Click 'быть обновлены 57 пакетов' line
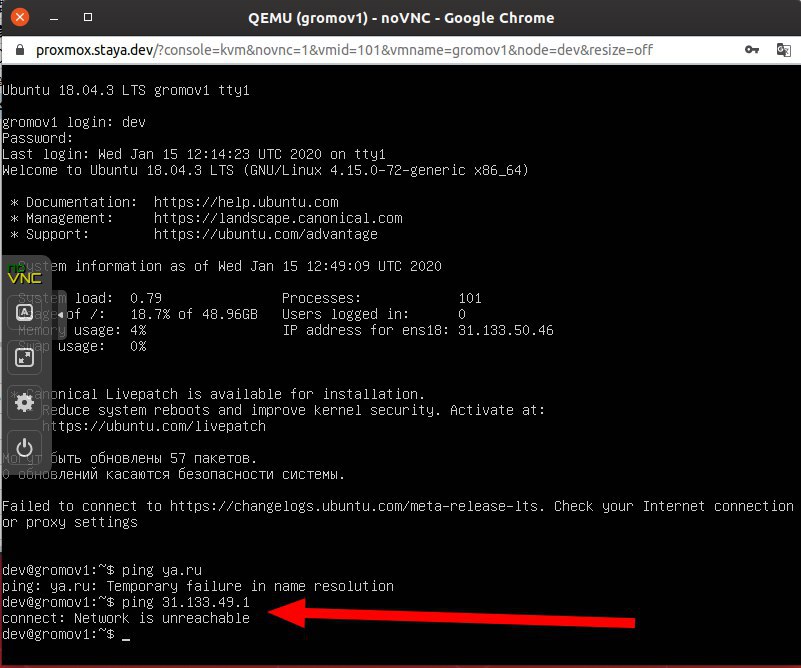The image size is (801, 668). pyautogui.click(x=153, y=458)
